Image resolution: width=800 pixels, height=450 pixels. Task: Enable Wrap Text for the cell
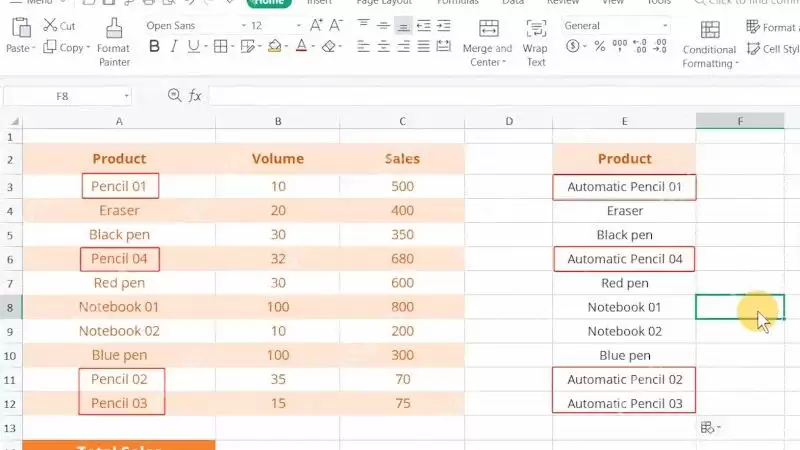[x=535, y=43]
